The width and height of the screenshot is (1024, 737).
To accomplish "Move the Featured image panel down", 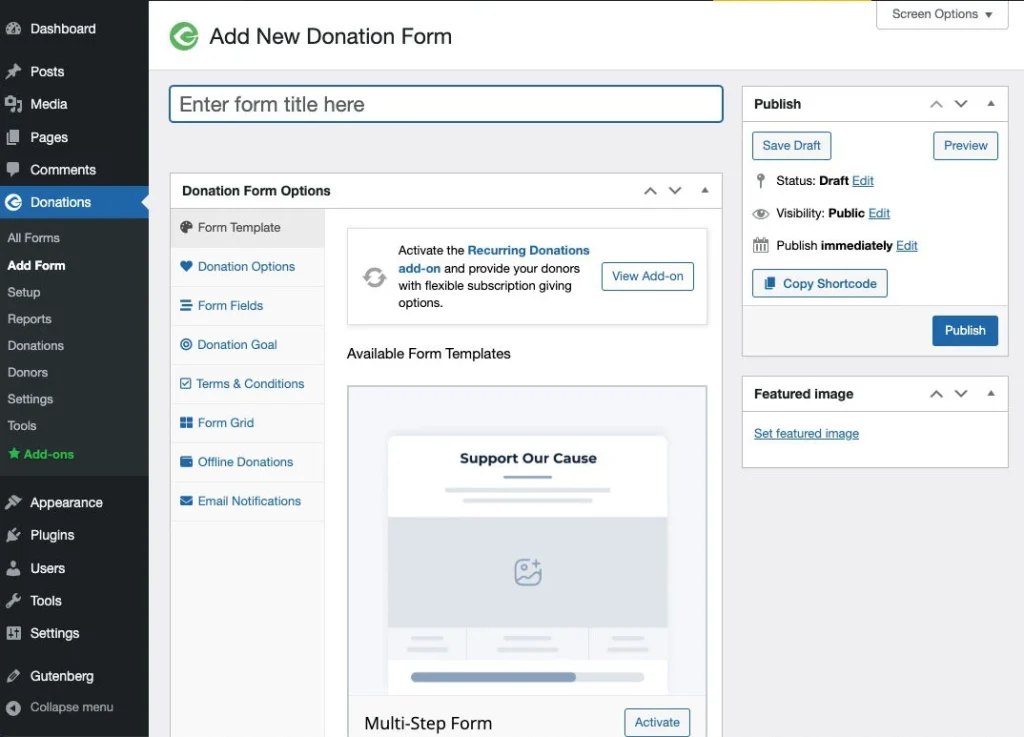I will 961,394.
